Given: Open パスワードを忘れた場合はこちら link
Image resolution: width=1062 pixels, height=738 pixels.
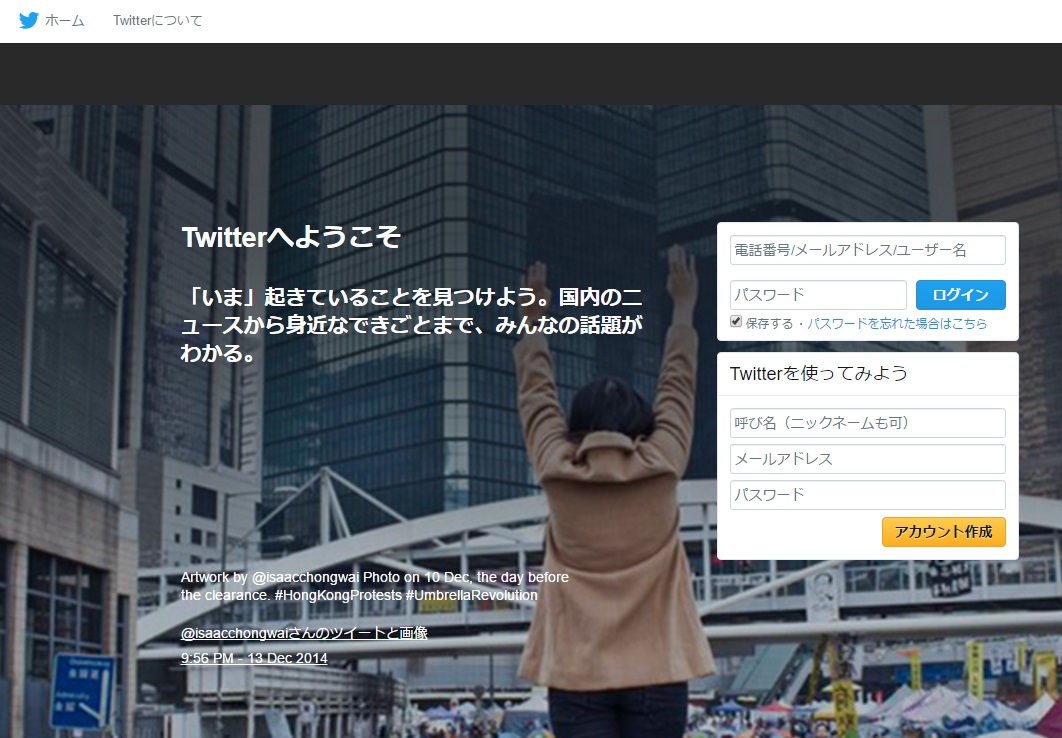Looking at the screenshot, I should (x=897, y=324).
